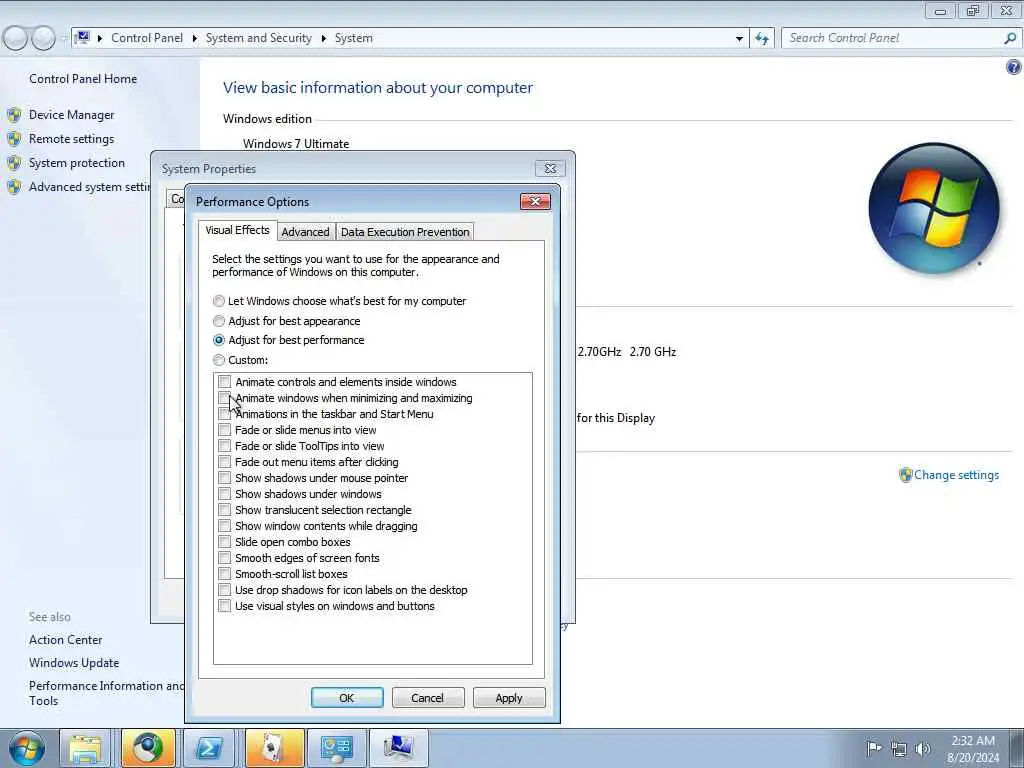The height and width of the screenshot is (768, 1024).
Task: Click the shield icon beside System protection
Action: [x=14, y=163]
